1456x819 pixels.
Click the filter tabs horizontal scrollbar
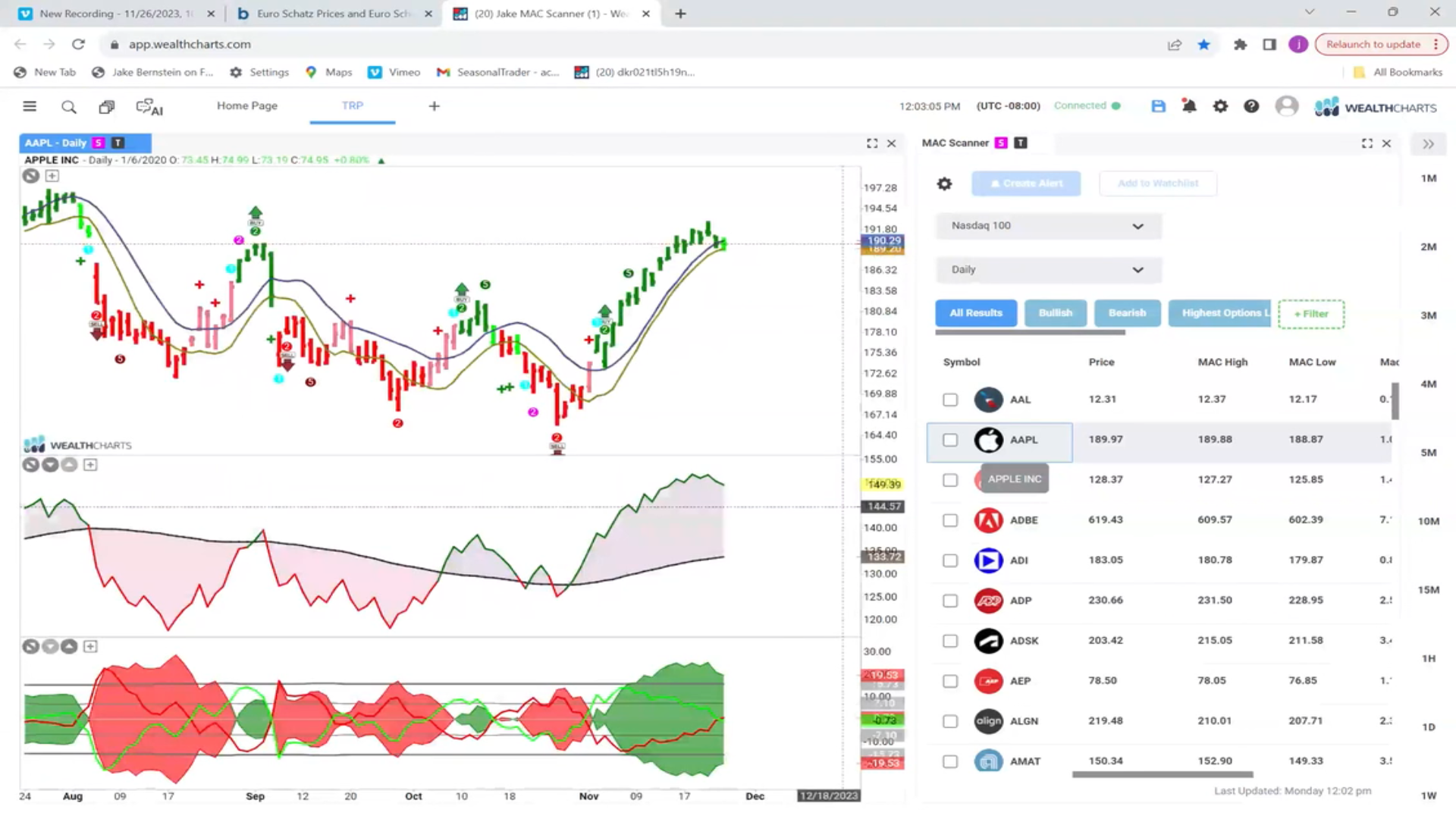(x=1030, y=332)
